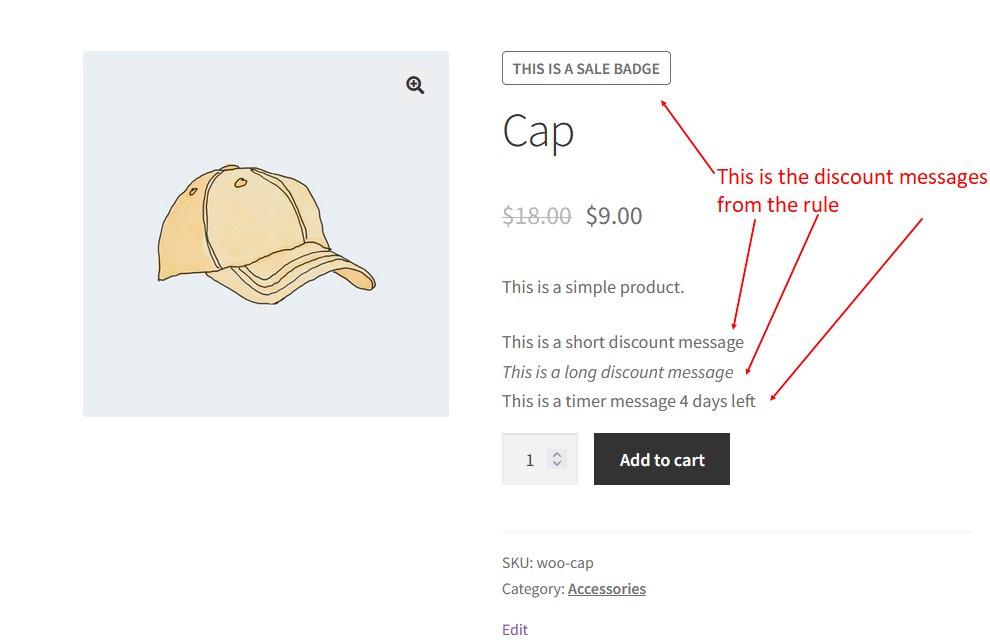Click the Add to cart button
The width and height of the screenshot is (990, 643).
tap(662, 459)
